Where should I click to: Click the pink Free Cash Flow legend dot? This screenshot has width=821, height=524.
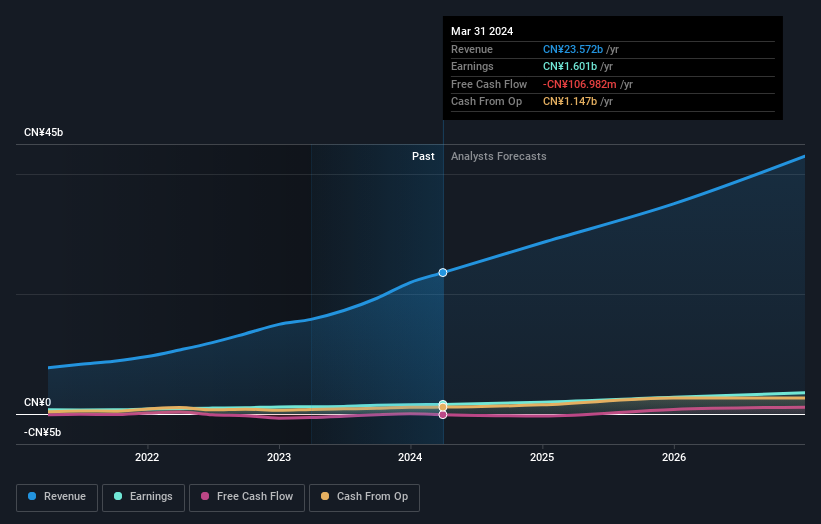[x=205, y=496]
